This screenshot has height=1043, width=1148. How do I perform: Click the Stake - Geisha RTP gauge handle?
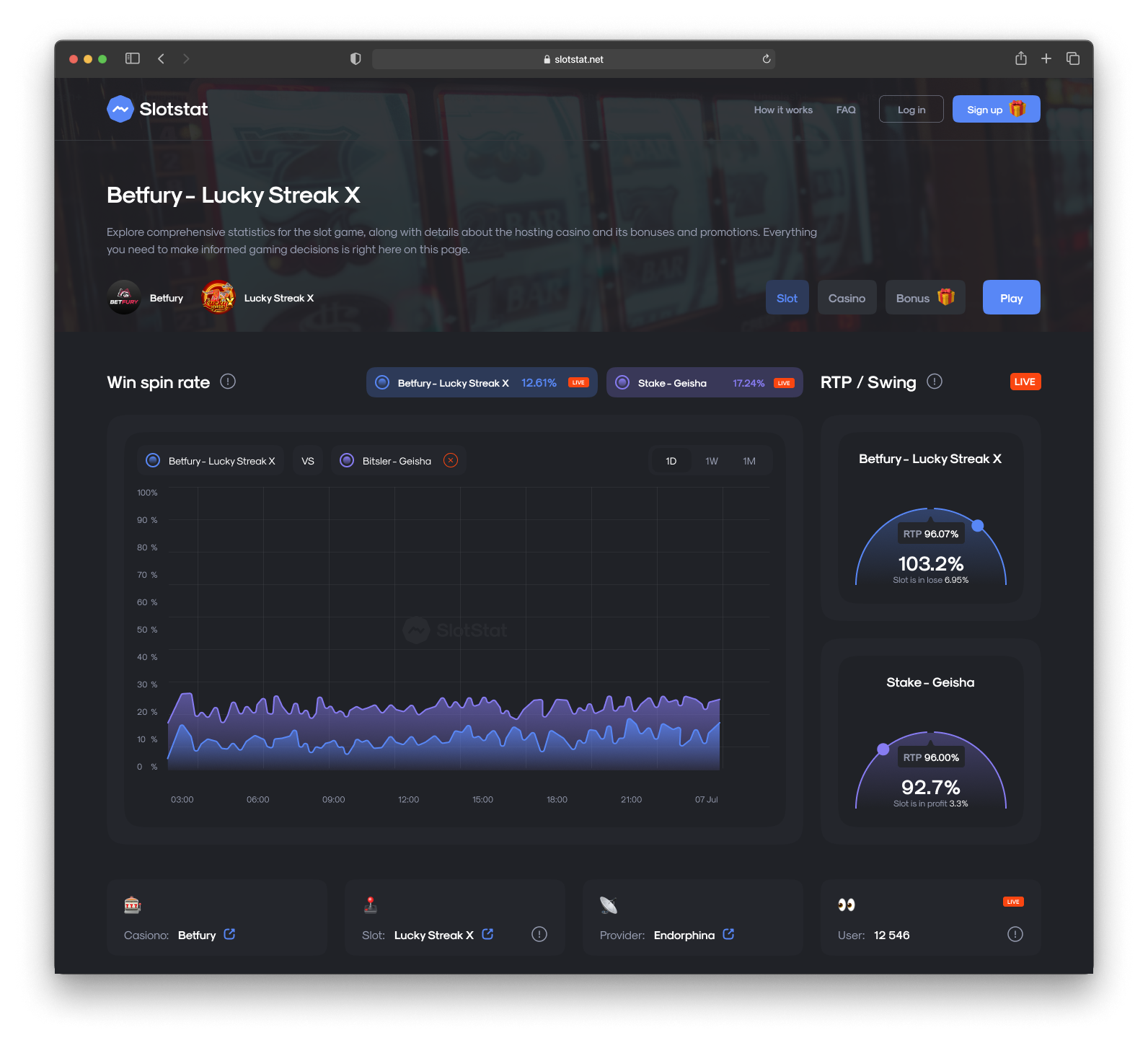pos(883,749)
